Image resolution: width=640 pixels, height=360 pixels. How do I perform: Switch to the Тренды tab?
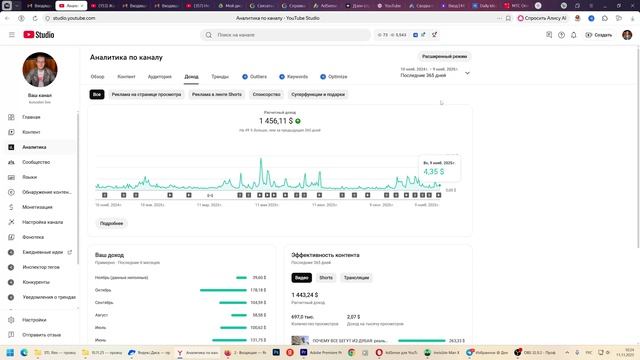[220, 77]
